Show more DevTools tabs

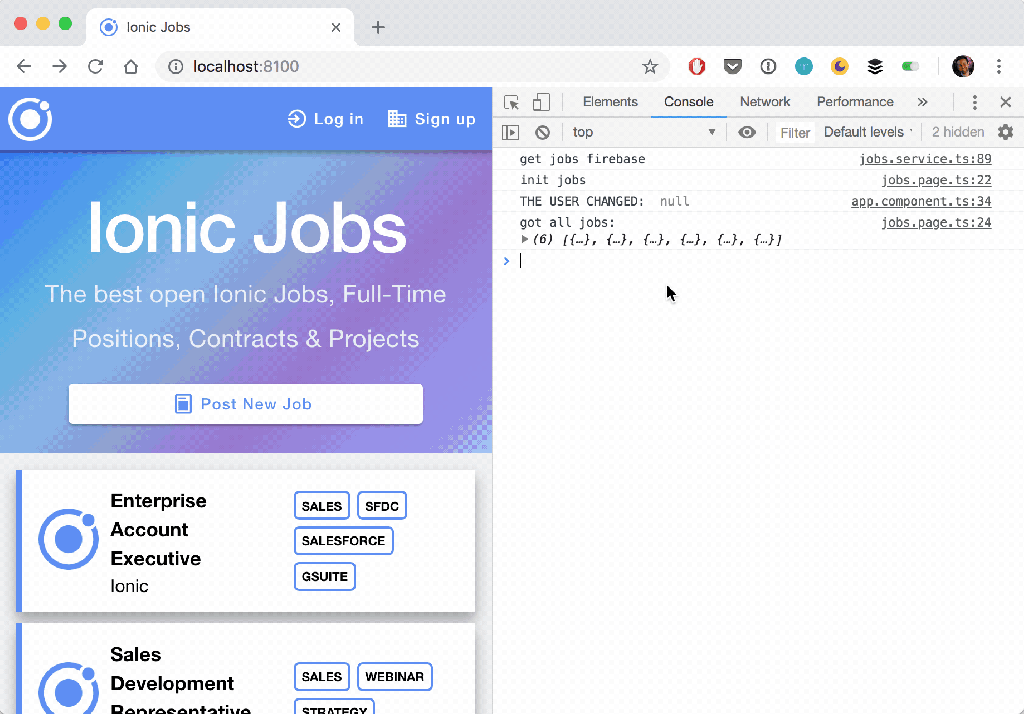click(x=922, y=102)
